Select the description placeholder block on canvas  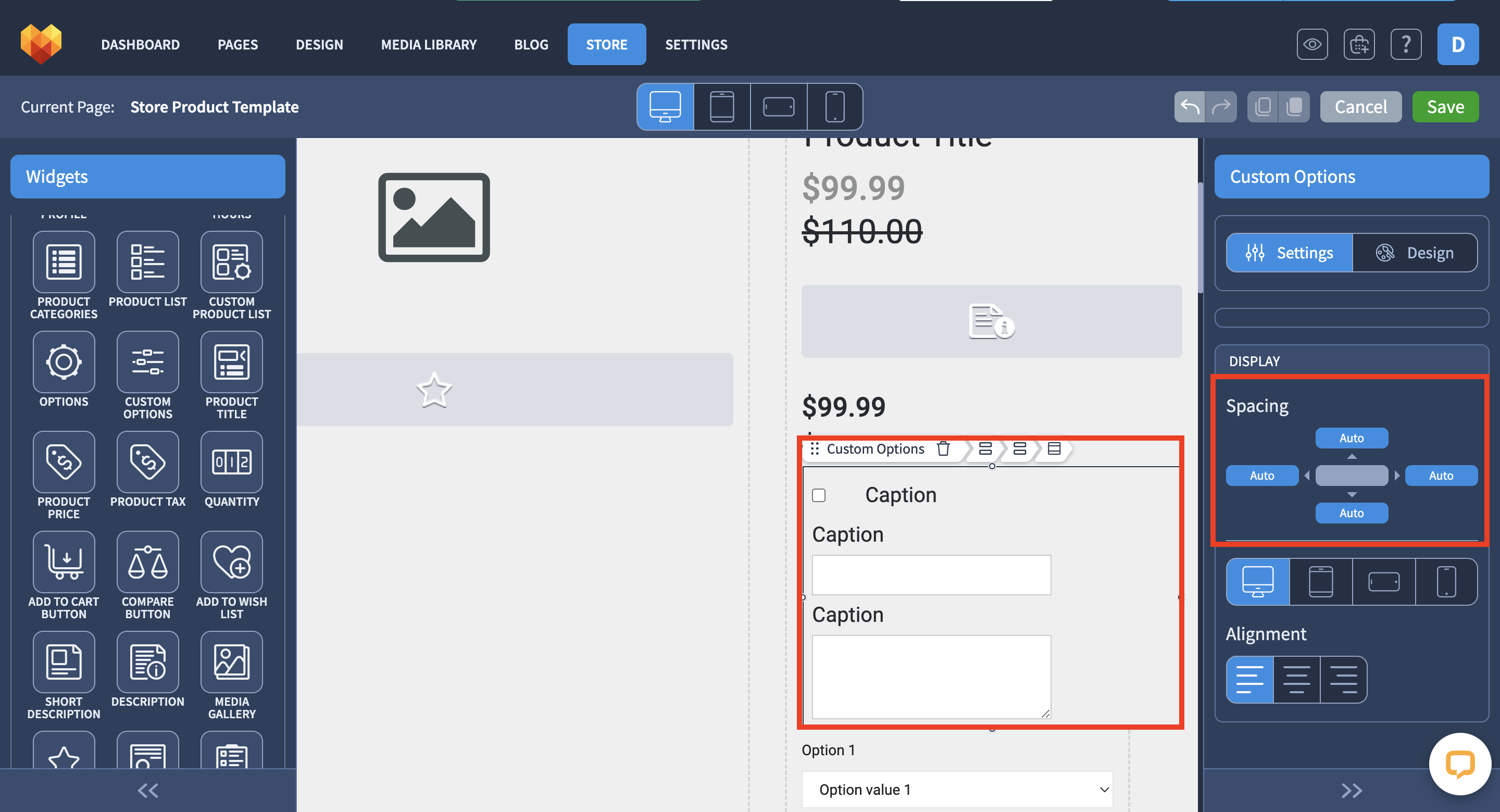991,321
